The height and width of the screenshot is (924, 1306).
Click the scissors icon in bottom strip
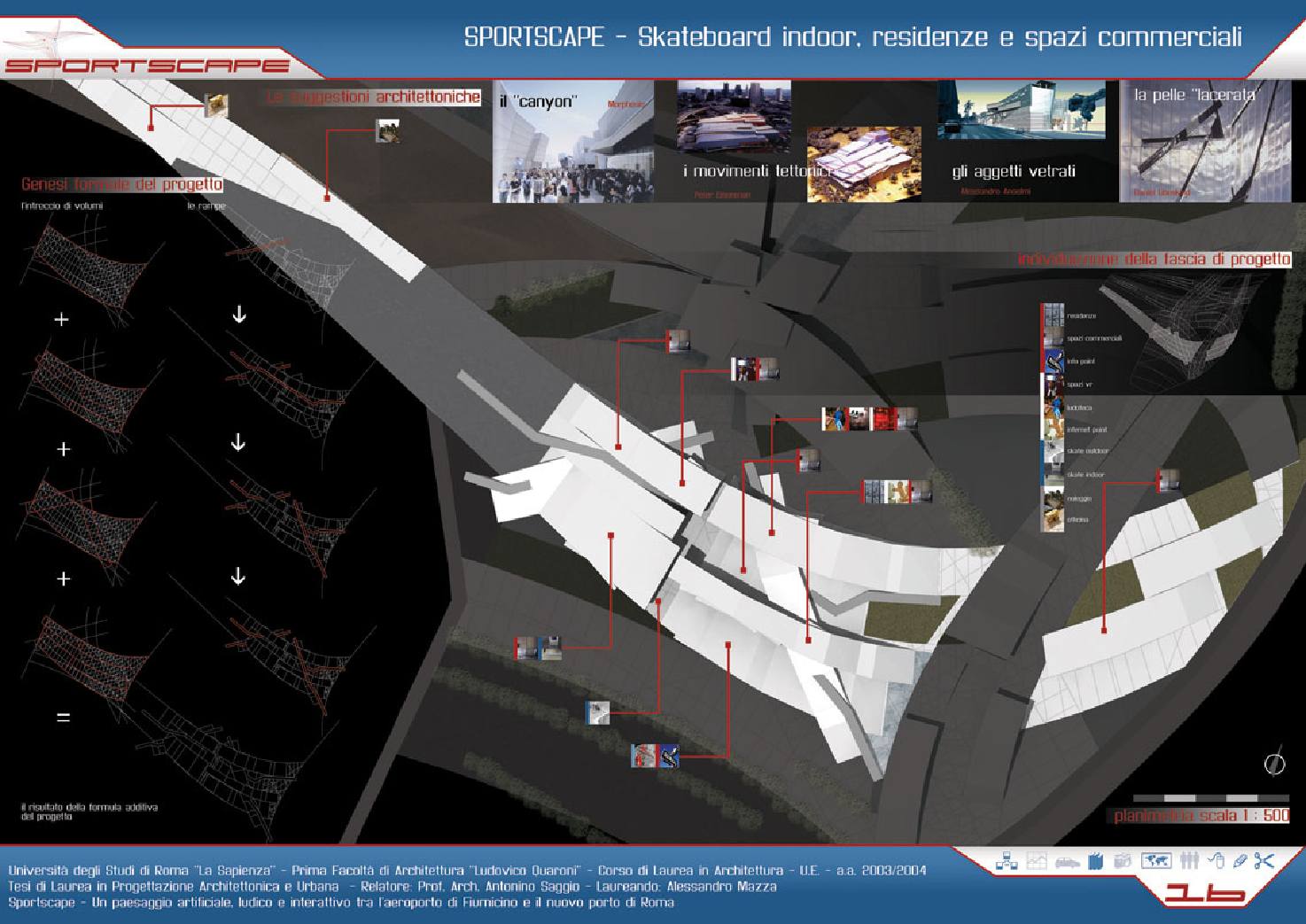(x=1264, y=860)
